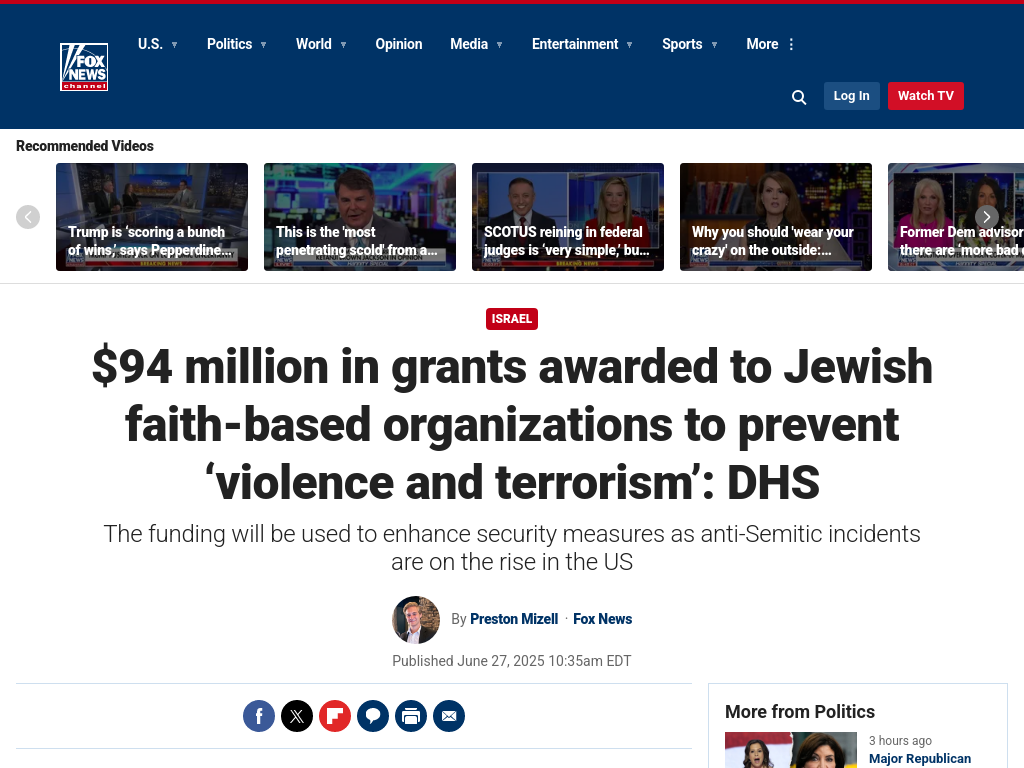Screen dimensions: 1024x768
Task: Open the Entertainment section menu
Action: [575, 44]
